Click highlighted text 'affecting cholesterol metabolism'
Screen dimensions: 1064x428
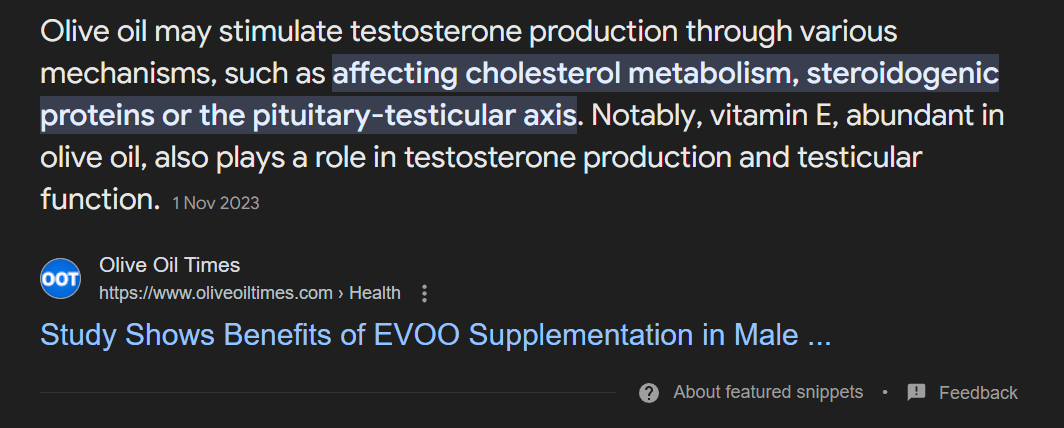[x=564, y=73]
